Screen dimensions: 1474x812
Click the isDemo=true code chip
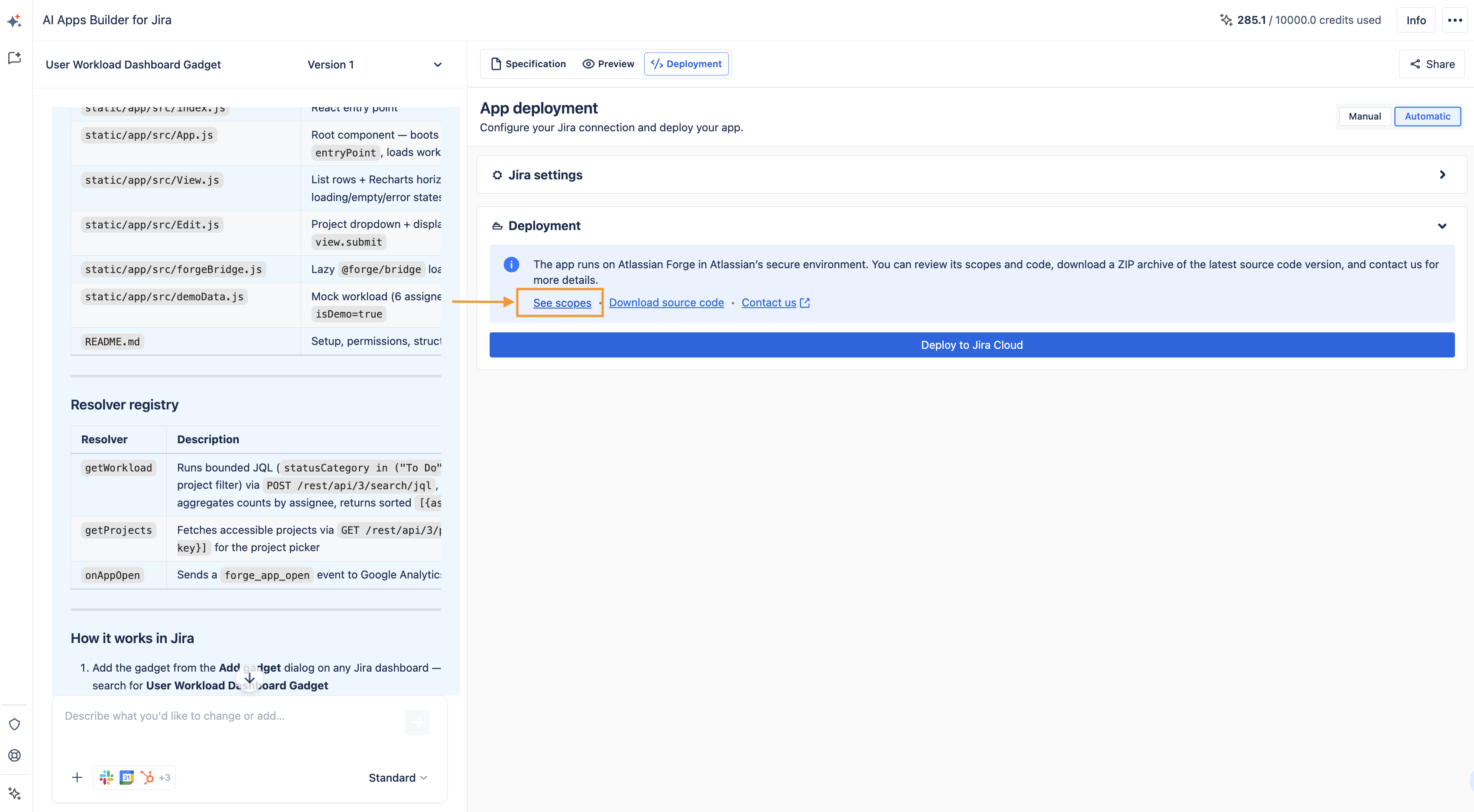(x=348, y=314)
